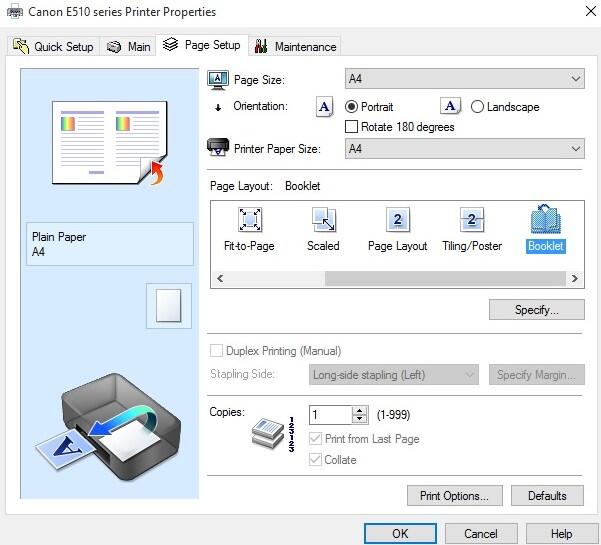Decrease copies with the down stepper arrow
The image size is (601, 545).
(x=360, y=419)
